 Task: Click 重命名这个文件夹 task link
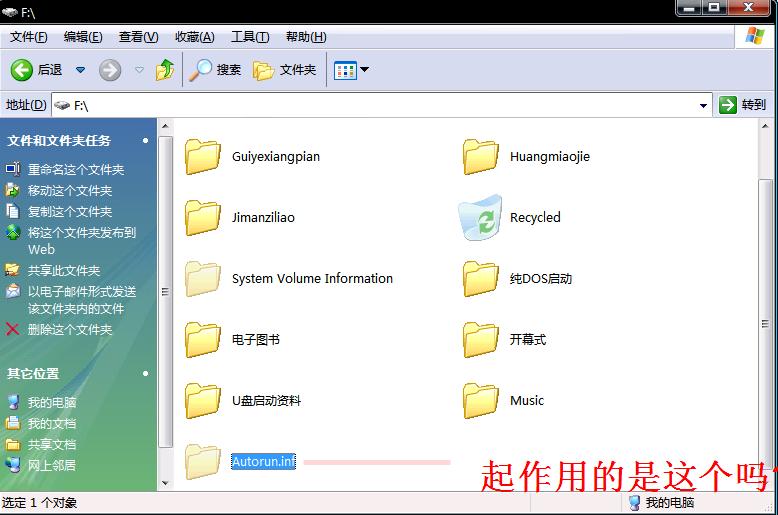click(x=75, y=170)
